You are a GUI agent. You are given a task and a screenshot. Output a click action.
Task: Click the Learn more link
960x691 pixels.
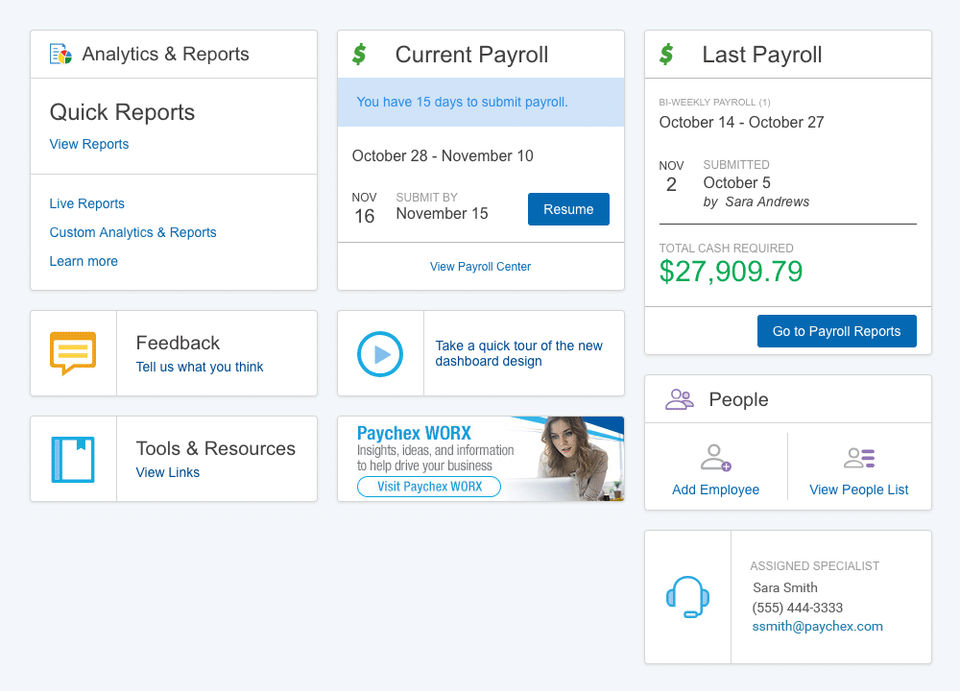tap(84, 261)
